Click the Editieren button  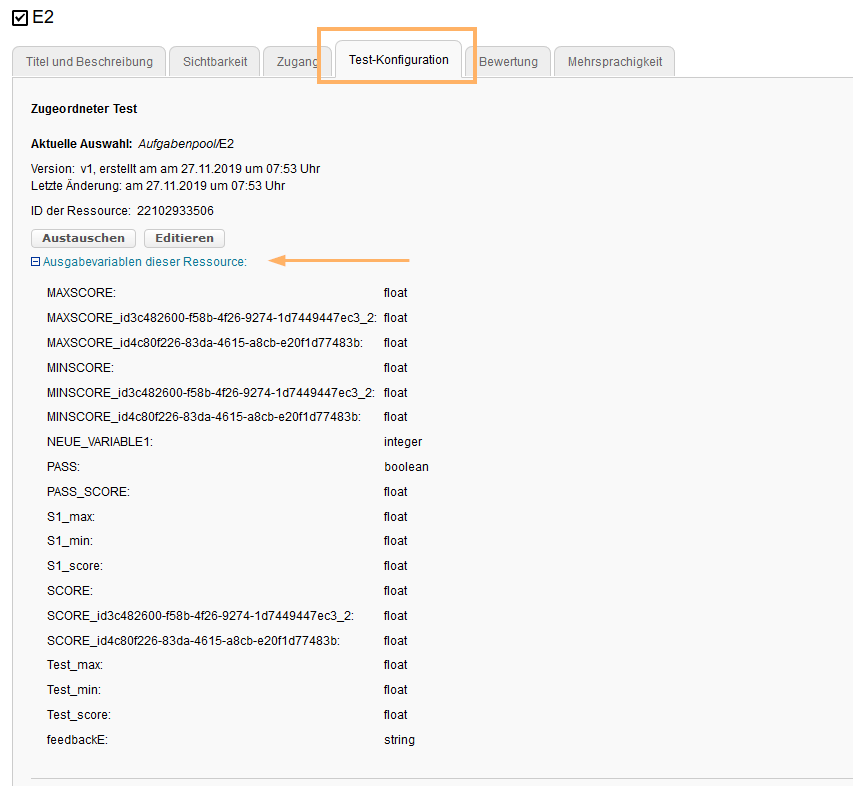coord(184,238)
